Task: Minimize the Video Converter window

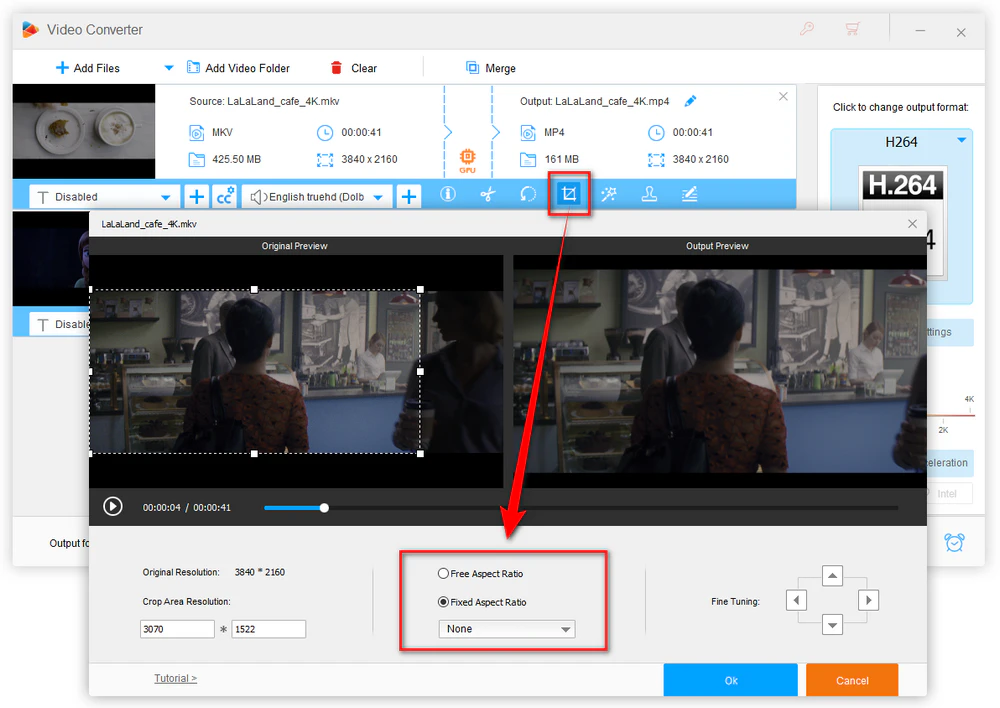Action: tap(920, 31)
